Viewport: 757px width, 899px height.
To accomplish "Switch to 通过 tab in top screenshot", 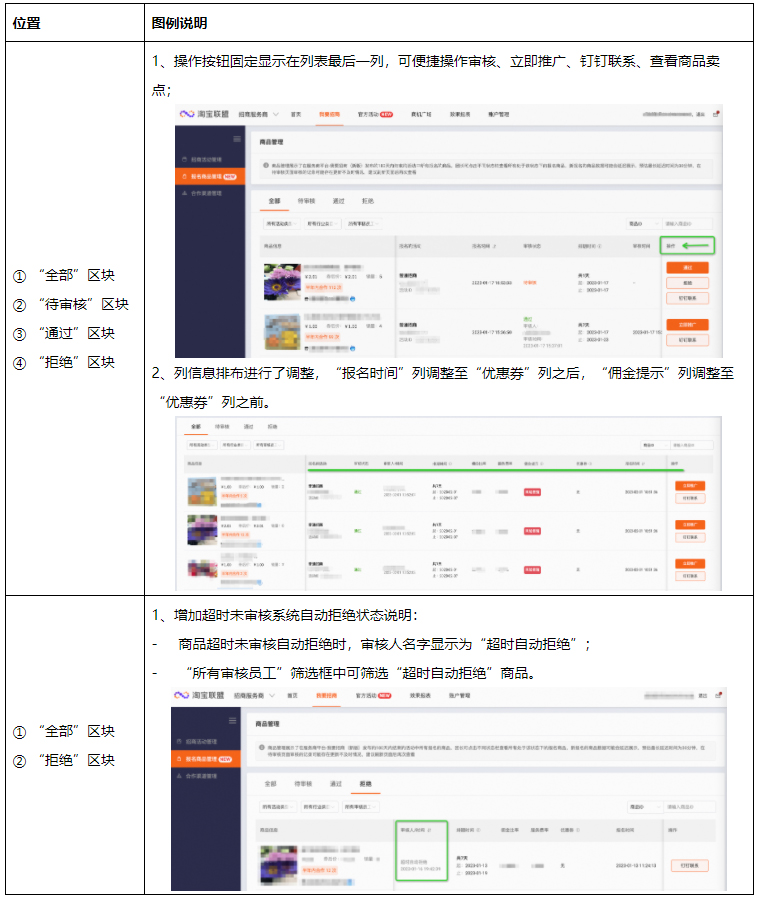I will point(339,201).
